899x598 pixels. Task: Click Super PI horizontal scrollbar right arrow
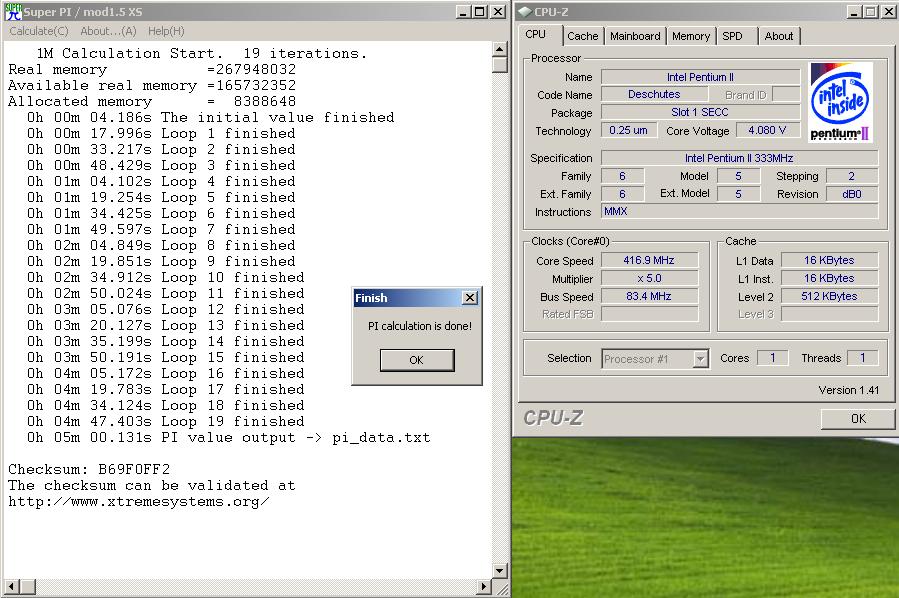(x=484, y=587)
